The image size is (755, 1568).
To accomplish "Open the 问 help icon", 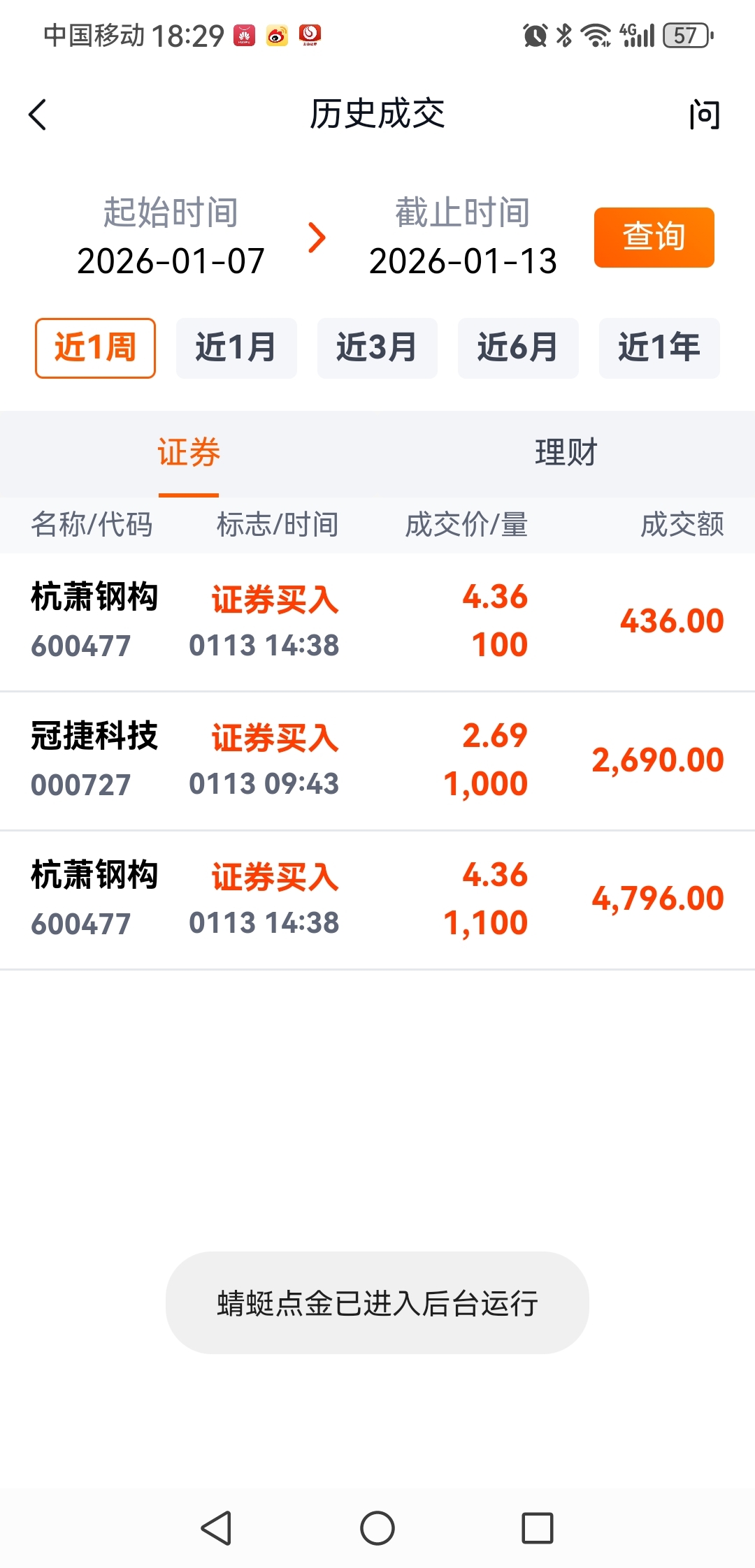I will (704, 115).
